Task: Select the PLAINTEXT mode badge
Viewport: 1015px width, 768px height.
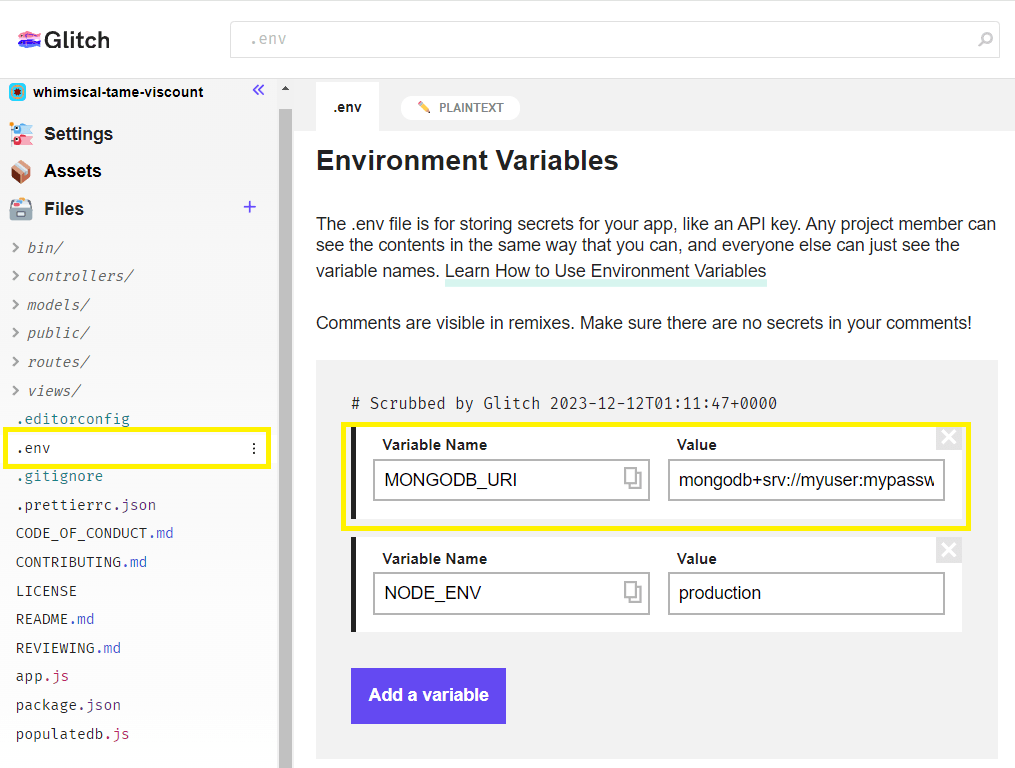Action: (x=460, y=107)
